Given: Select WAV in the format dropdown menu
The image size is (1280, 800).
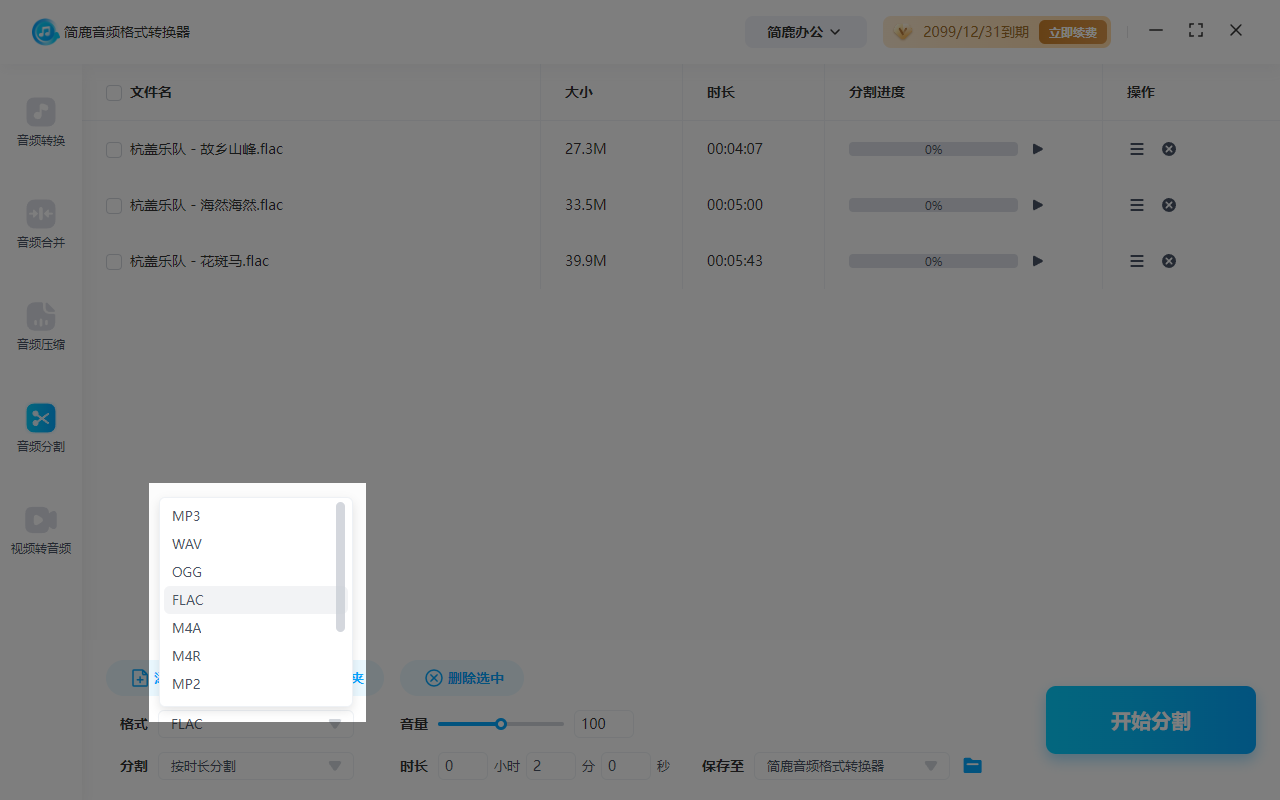Looking at the screenshot, I should pyautogui.click(x=187, y=543).
